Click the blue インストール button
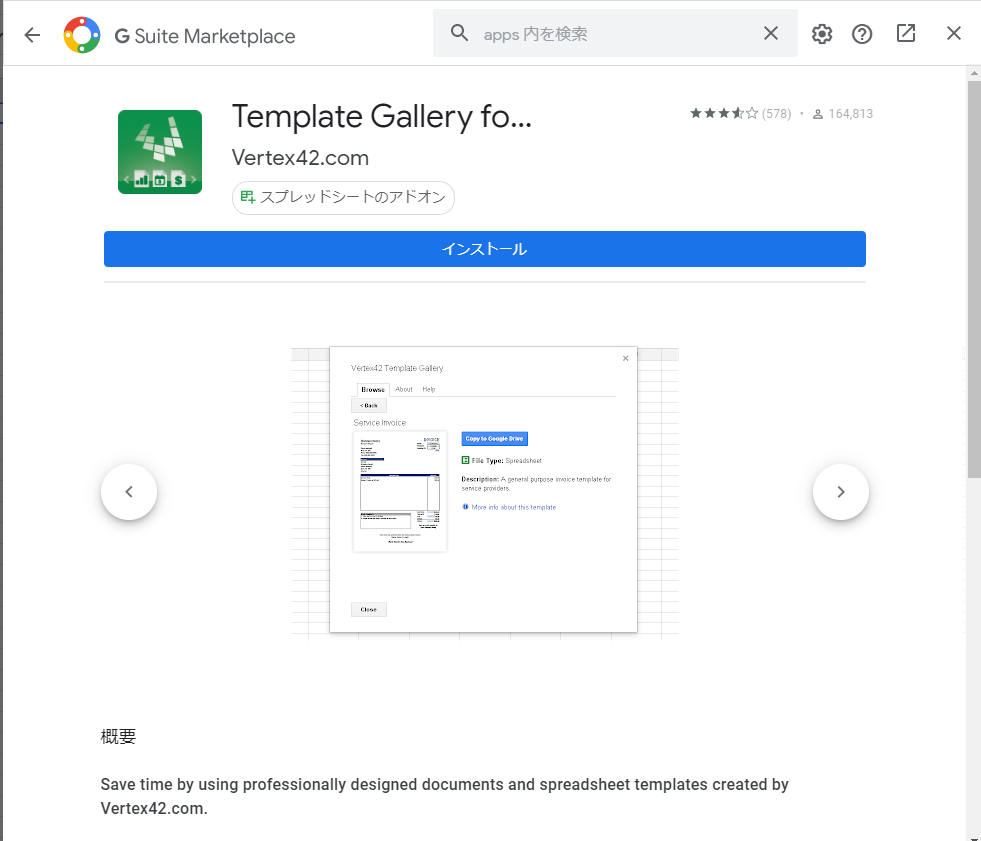The height and width of the screenshot is (841, 981). click(484, 249)
